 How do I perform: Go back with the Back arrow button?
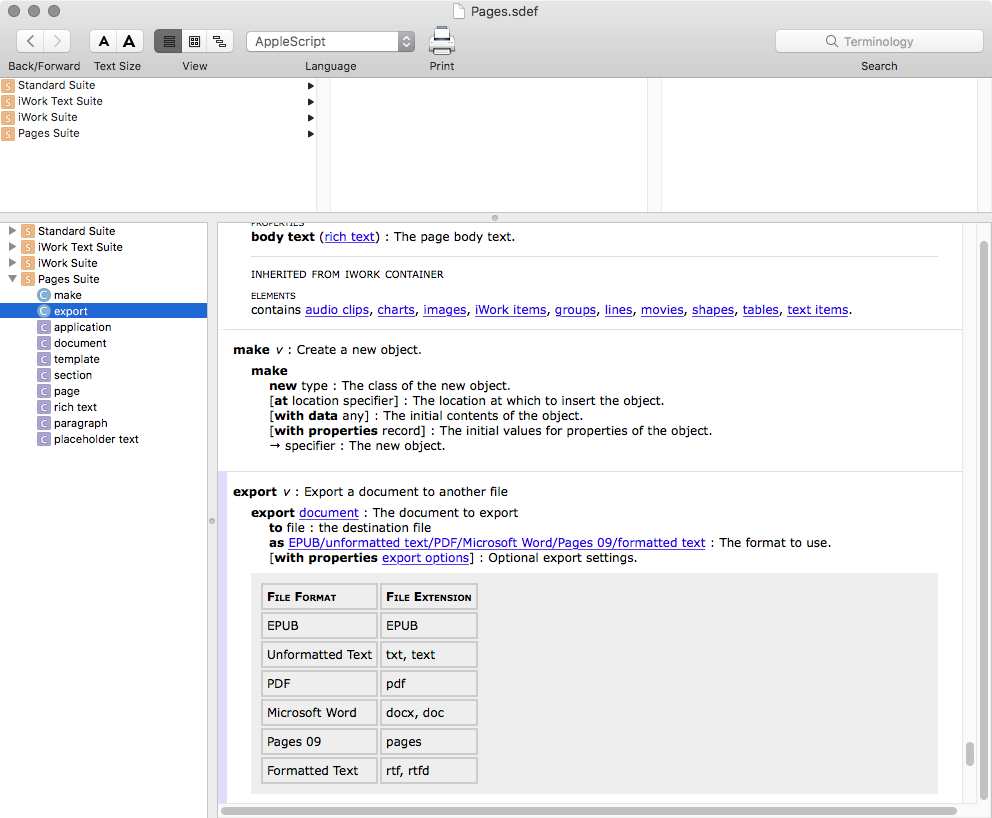[30, 41]
